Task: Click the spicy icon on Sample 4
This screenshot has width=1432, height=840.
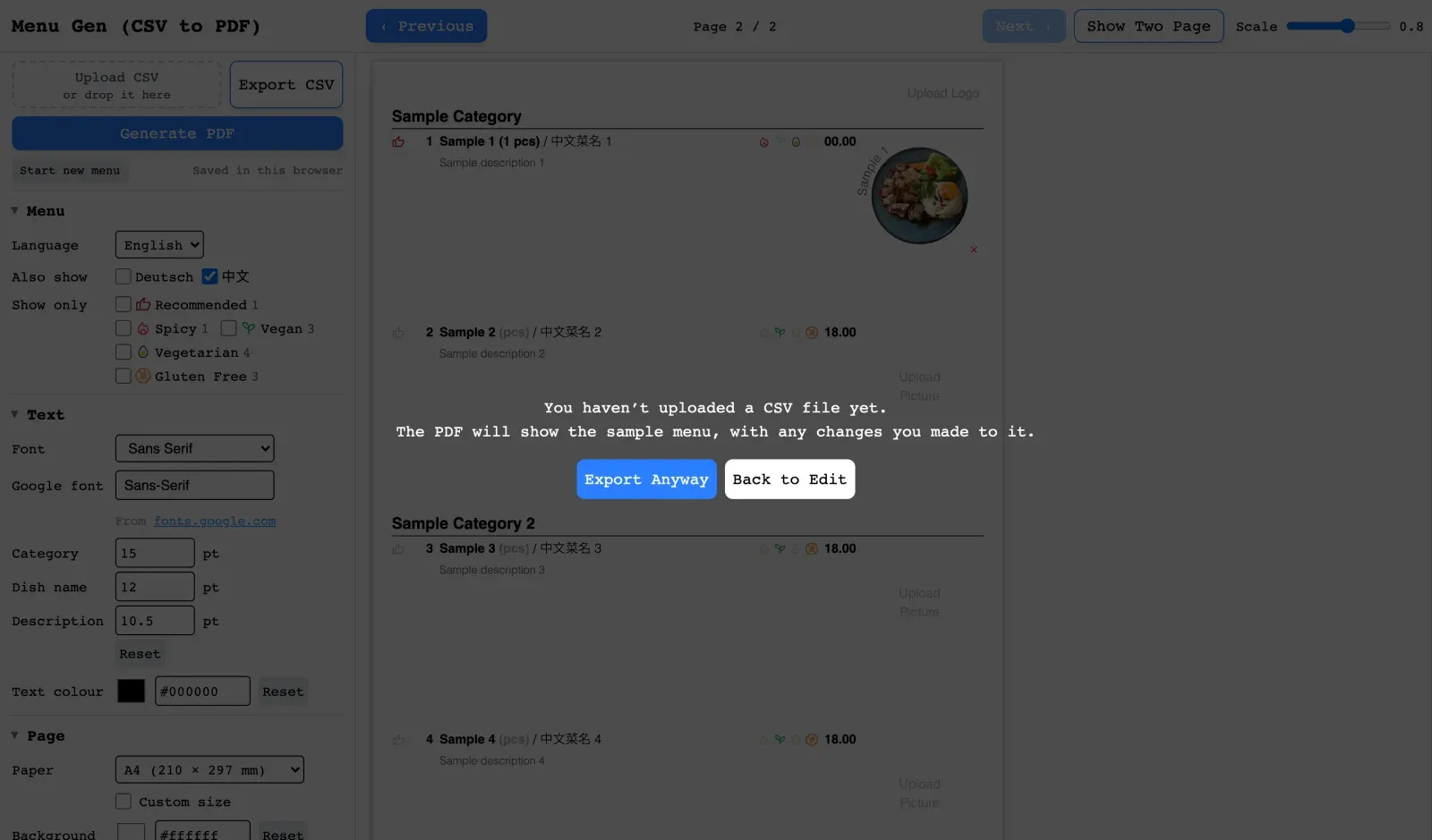Action: tap(763, 740)
